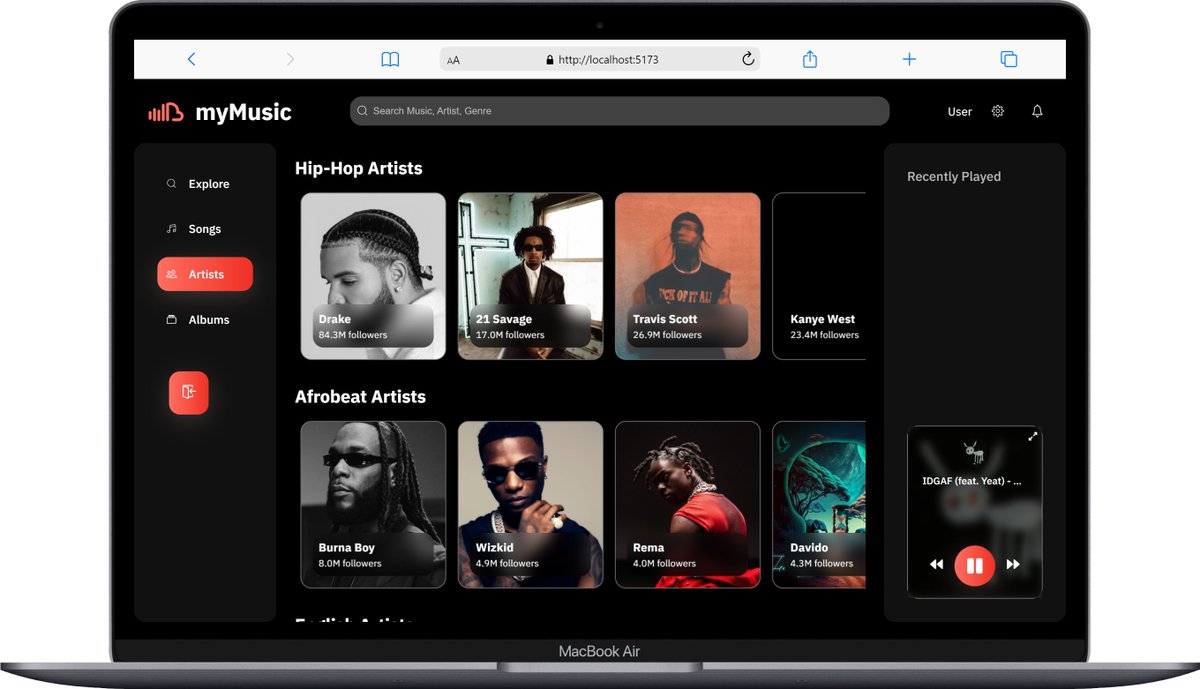This screenshot has height=689, width=1200.
Task: Click the Recently Played heading
Action: click(954, 176)
